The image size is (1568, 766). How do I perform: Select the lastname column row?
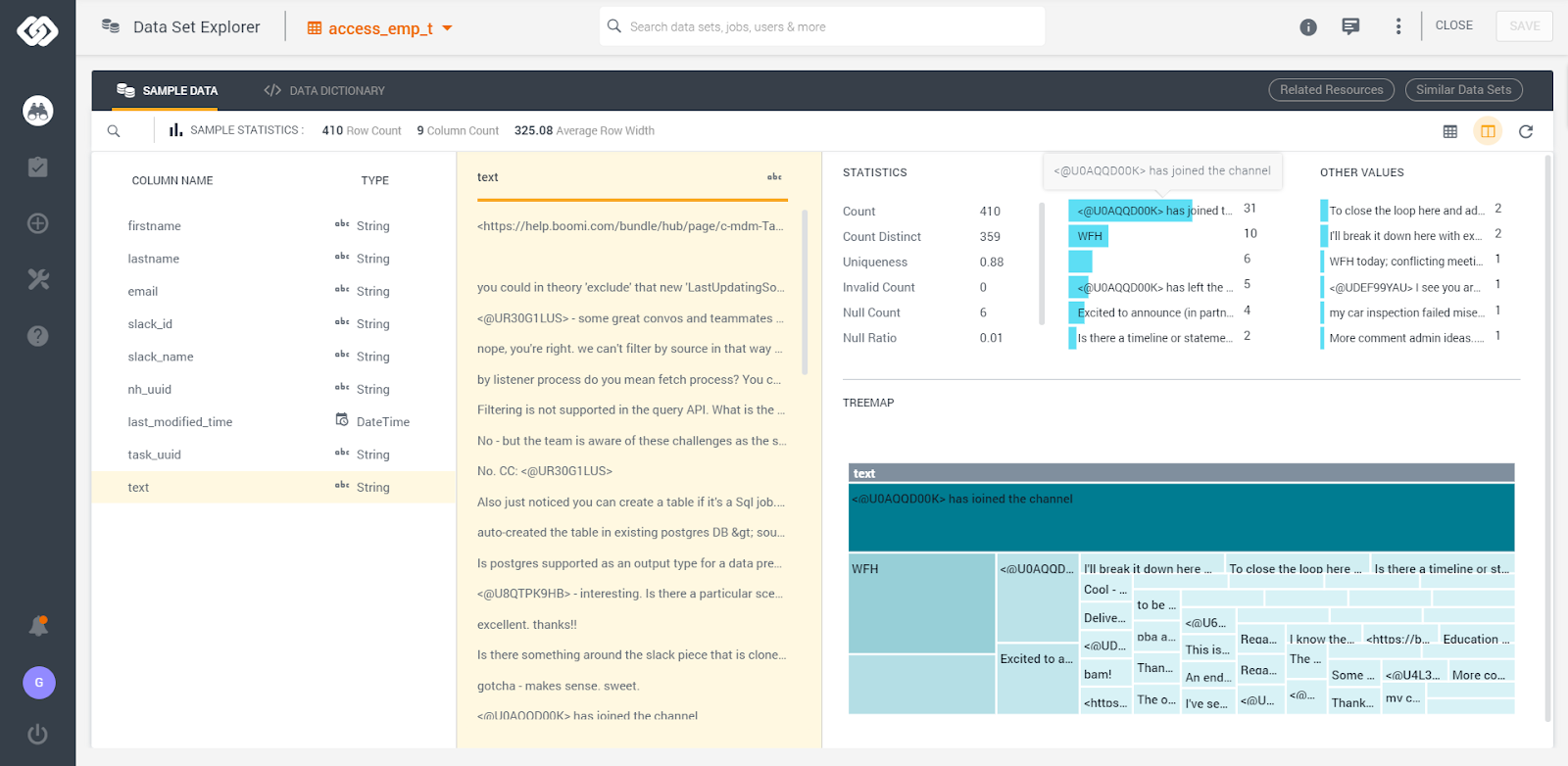point(273,259)
